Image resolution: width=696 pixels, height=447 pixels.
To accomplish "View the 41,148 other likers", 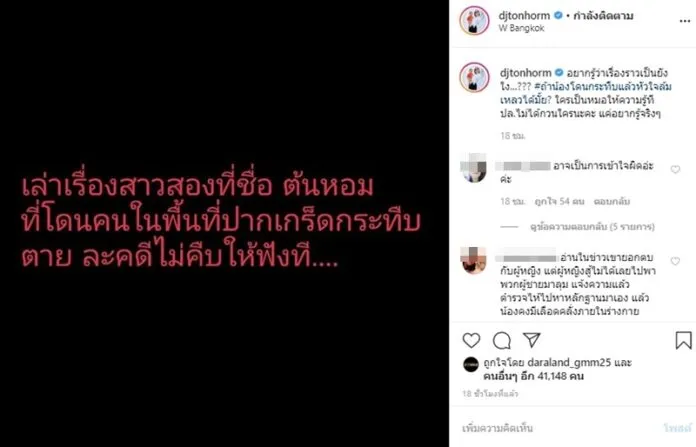I will click(x=534, y=376).
